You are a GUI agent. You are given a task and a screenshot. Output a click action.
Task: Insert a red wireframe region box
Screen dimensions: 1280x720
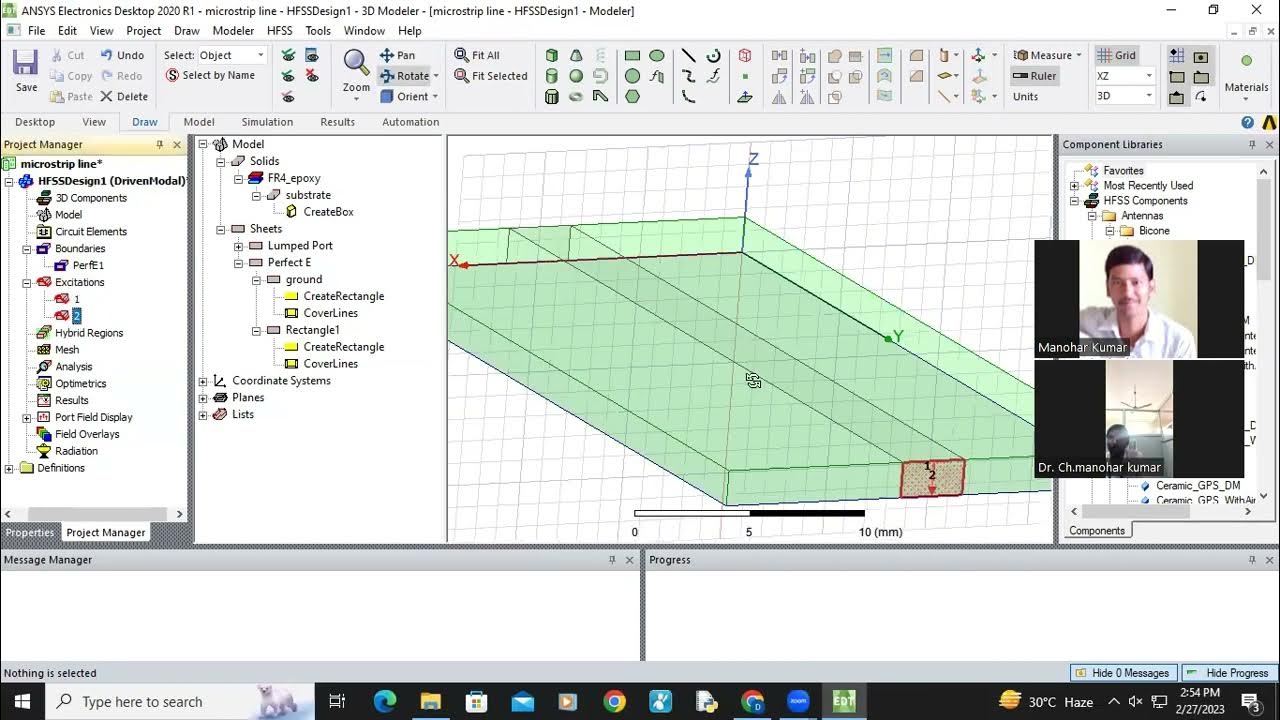tap(745, 55)
